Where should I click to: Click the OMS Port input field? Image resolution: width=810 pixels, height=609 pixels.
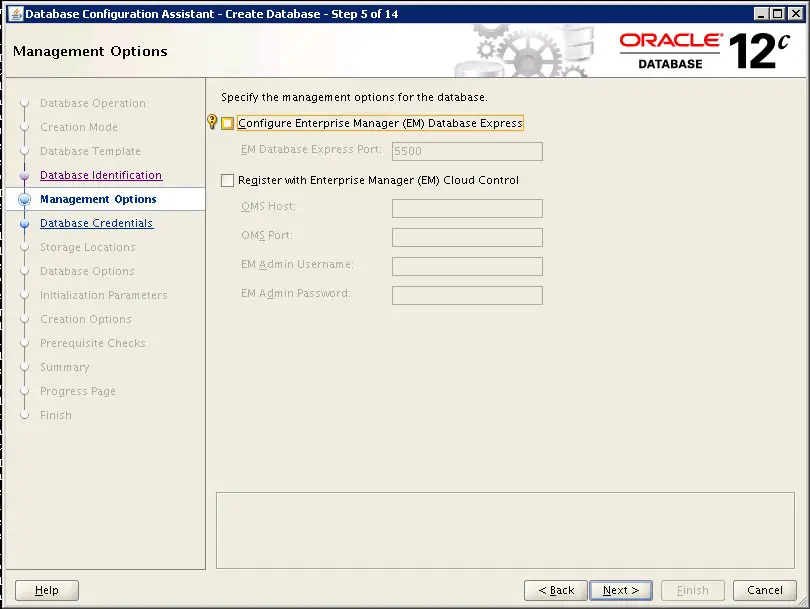(467, 237)
